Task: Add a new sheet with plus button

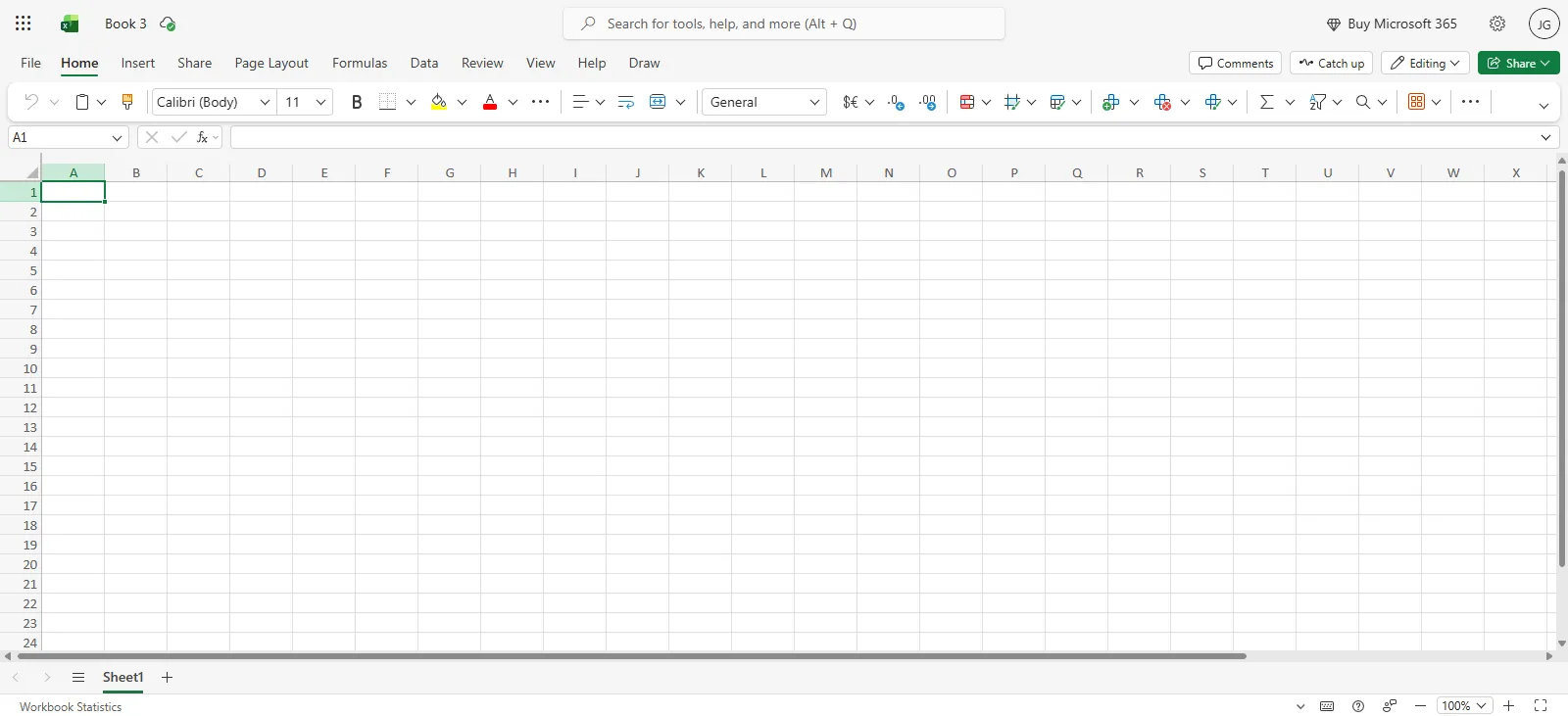Action: (x=167, y=677)
